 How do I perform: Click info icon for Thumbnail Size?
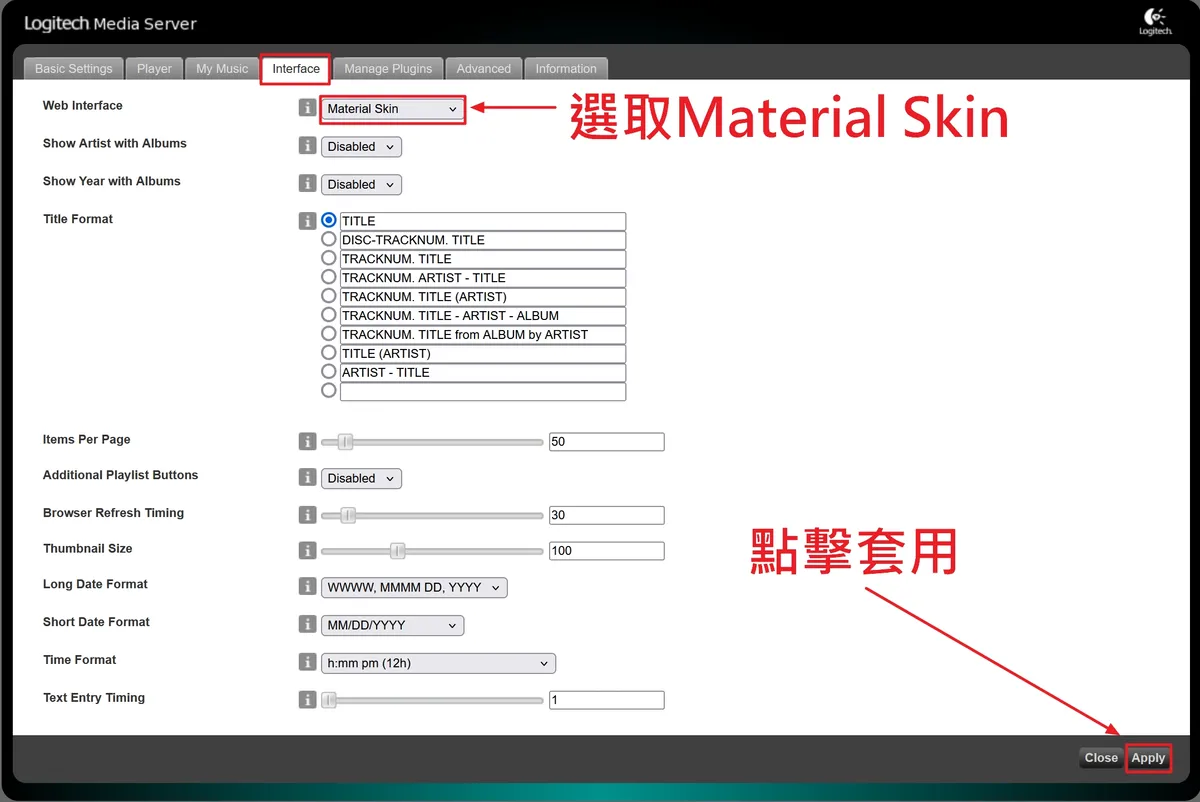307,550
